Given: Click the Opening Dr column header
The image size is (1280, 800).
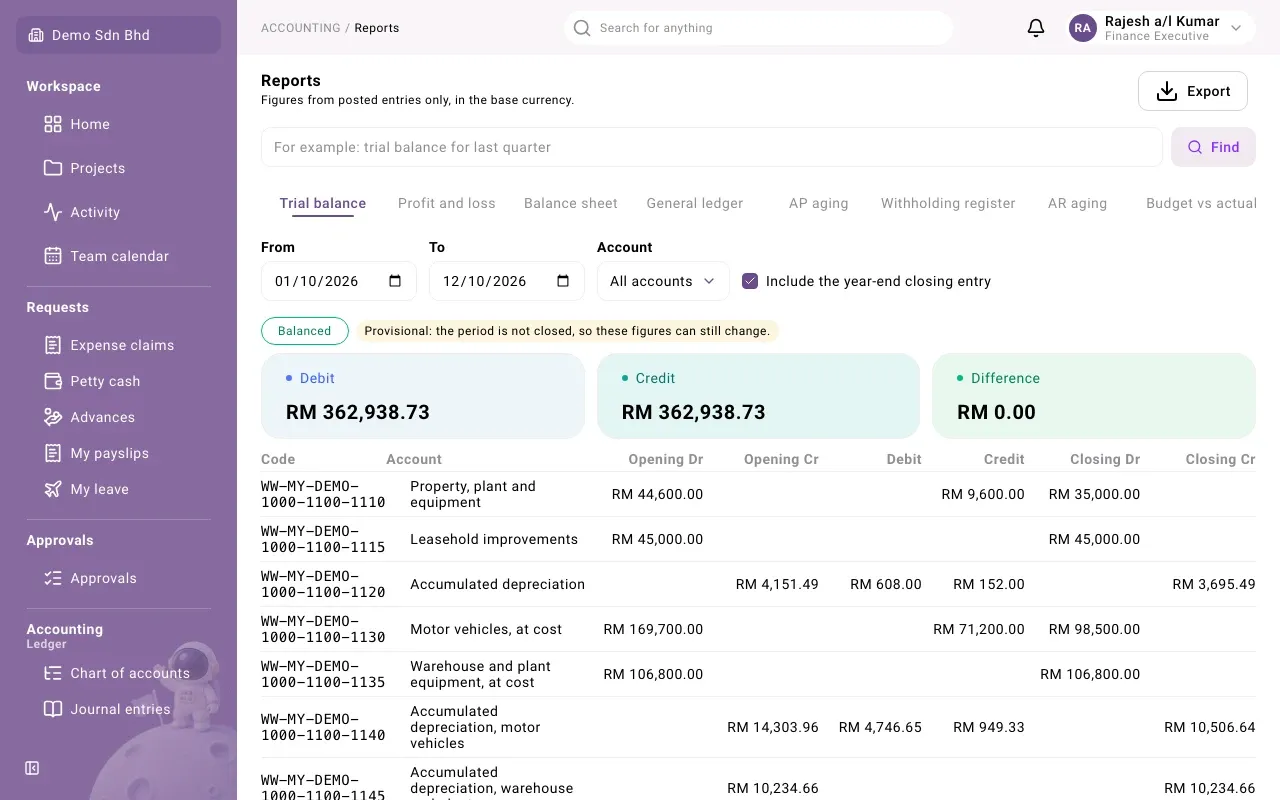Looking at the screenshot, I should [x=666, y=459].
